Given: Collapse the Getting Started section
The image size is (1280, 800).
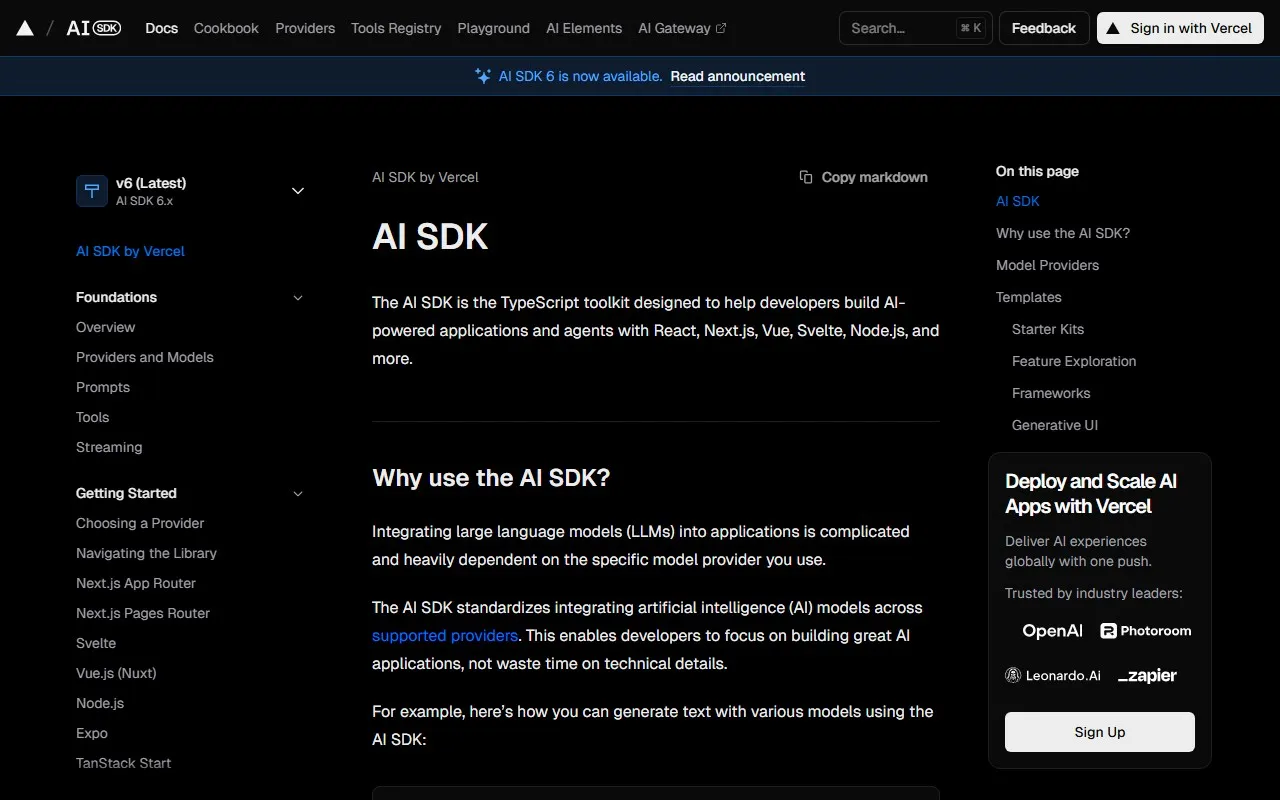Looking at the screenshot, I should point(297,493).
